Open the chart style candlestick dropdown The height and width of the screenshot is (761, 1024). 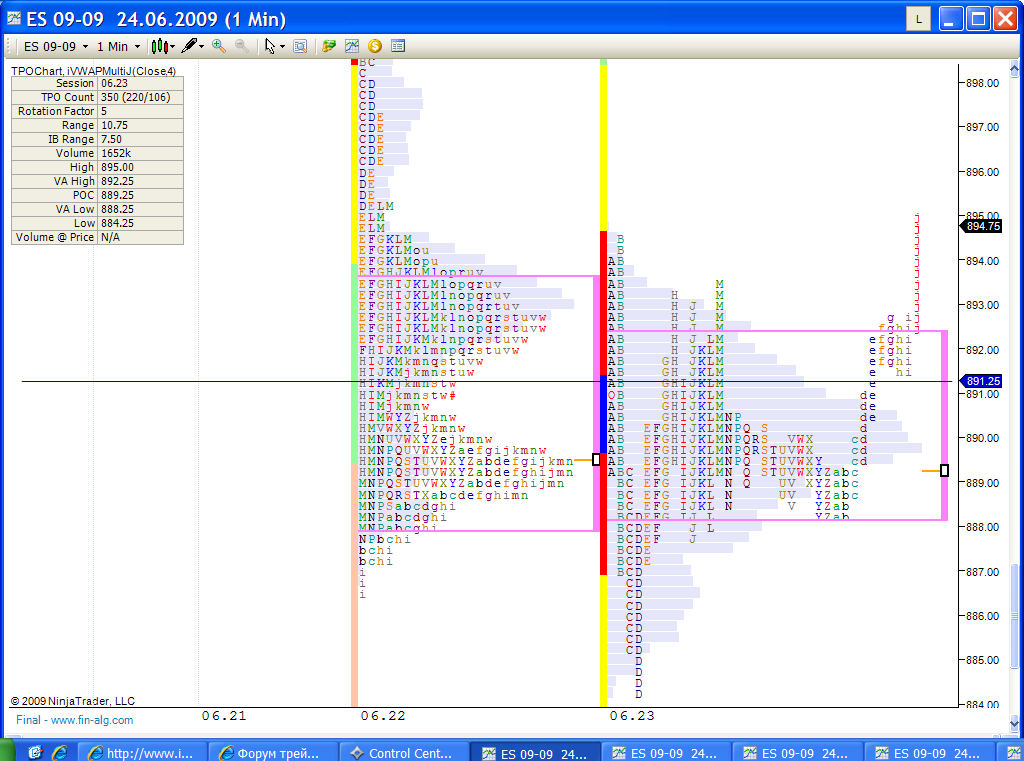pos(162,46)
